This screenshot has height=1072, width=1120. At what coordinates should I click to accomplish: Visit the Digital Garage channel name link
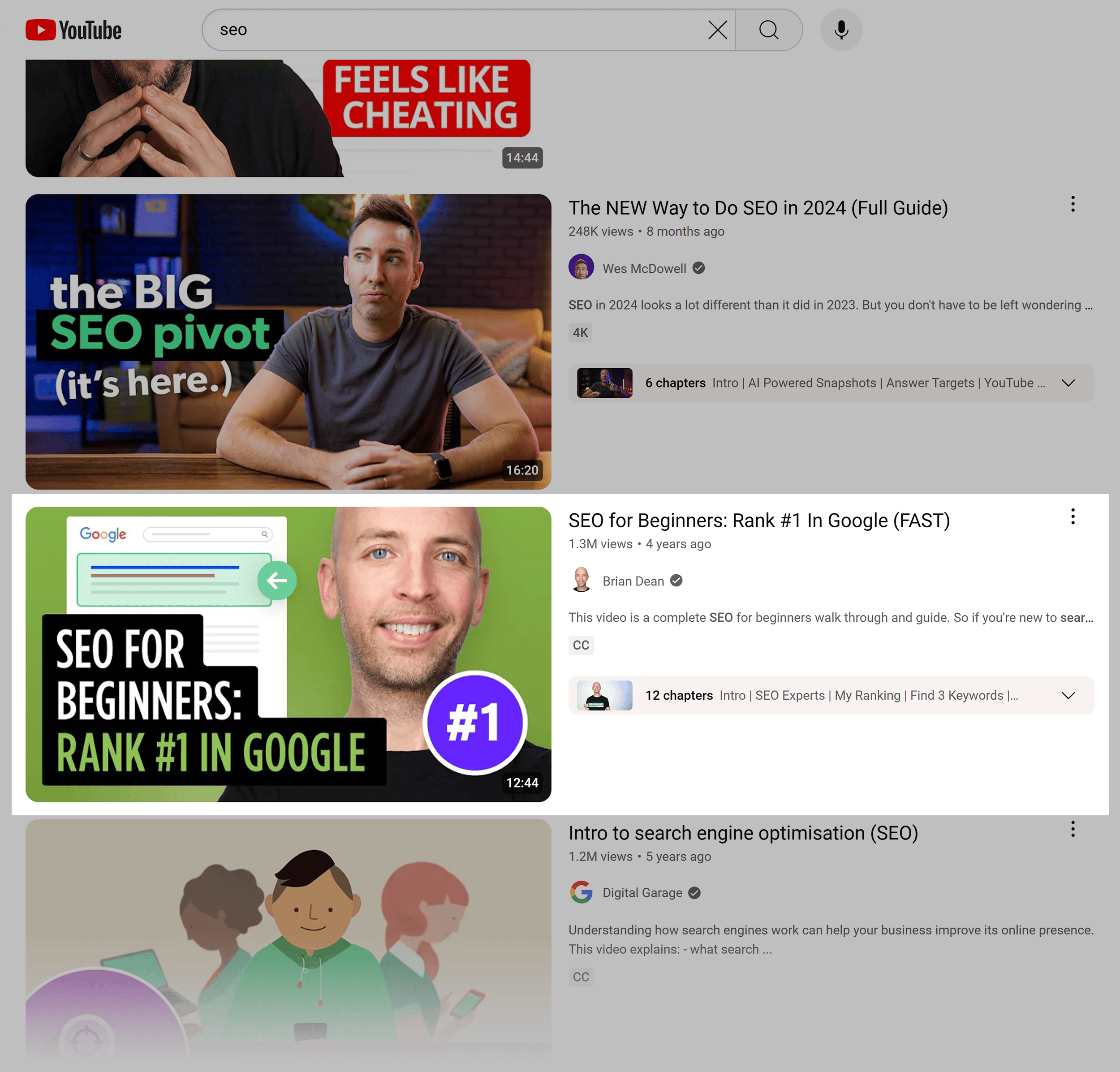[x=642, y=892]
